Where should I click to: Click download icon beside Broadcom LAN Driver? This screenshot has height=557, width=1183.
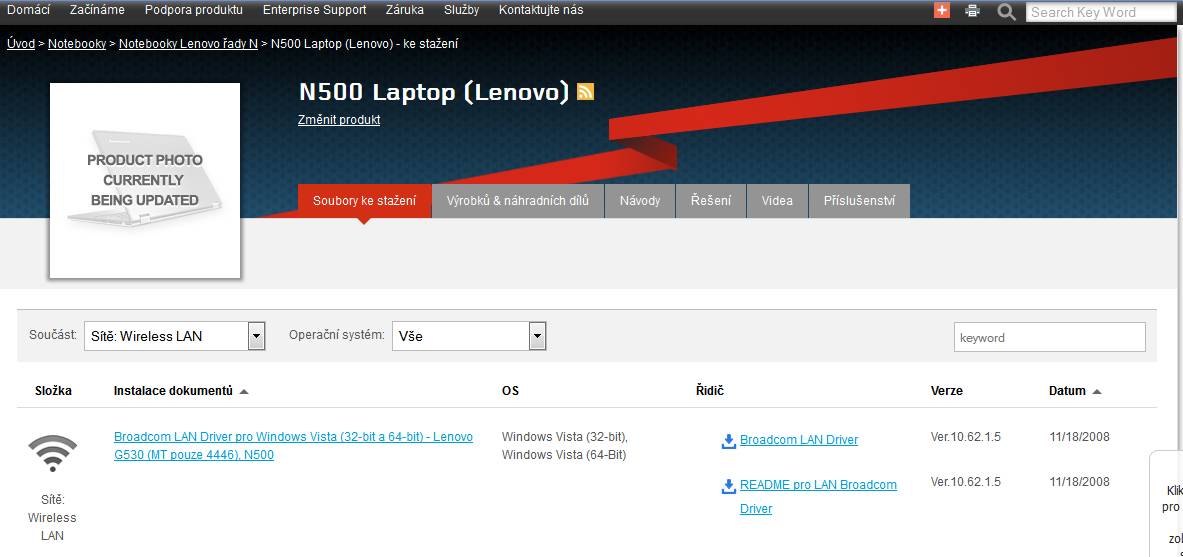coord(728,441)
